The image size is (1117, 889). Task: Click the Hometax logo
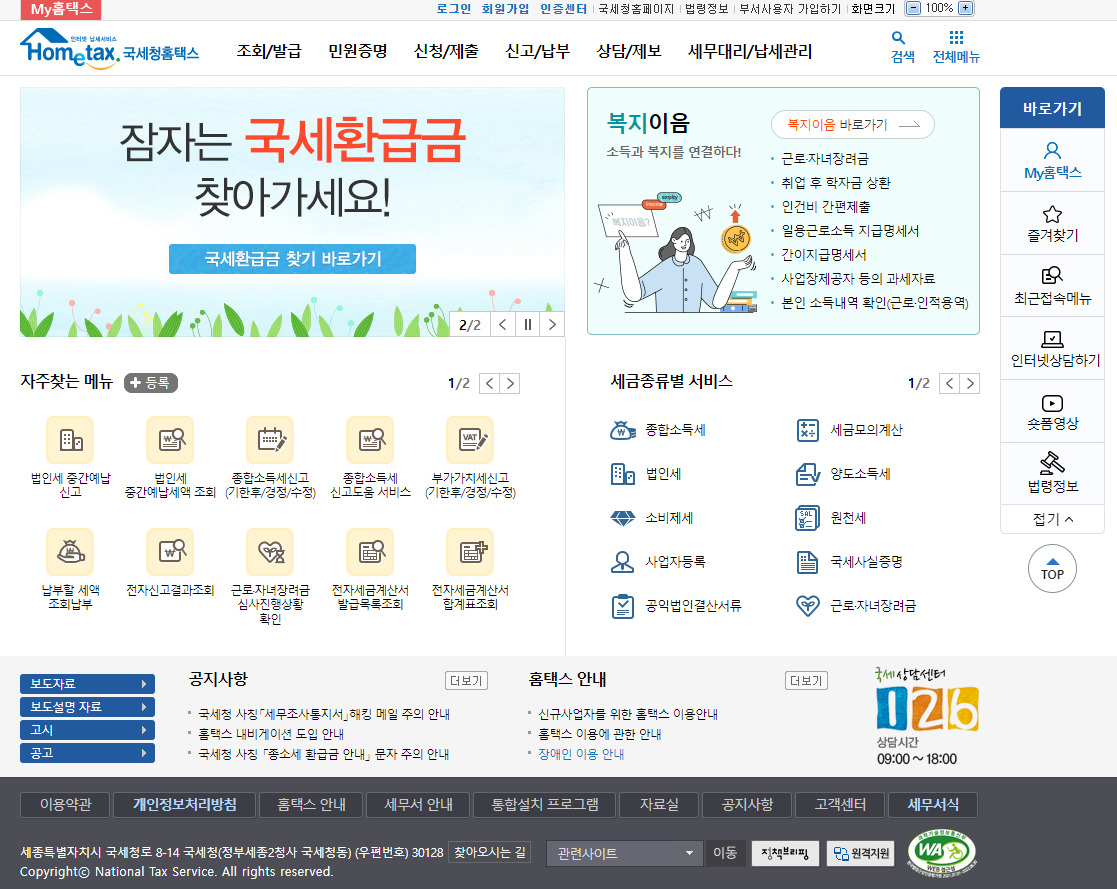tap(109, 48)
